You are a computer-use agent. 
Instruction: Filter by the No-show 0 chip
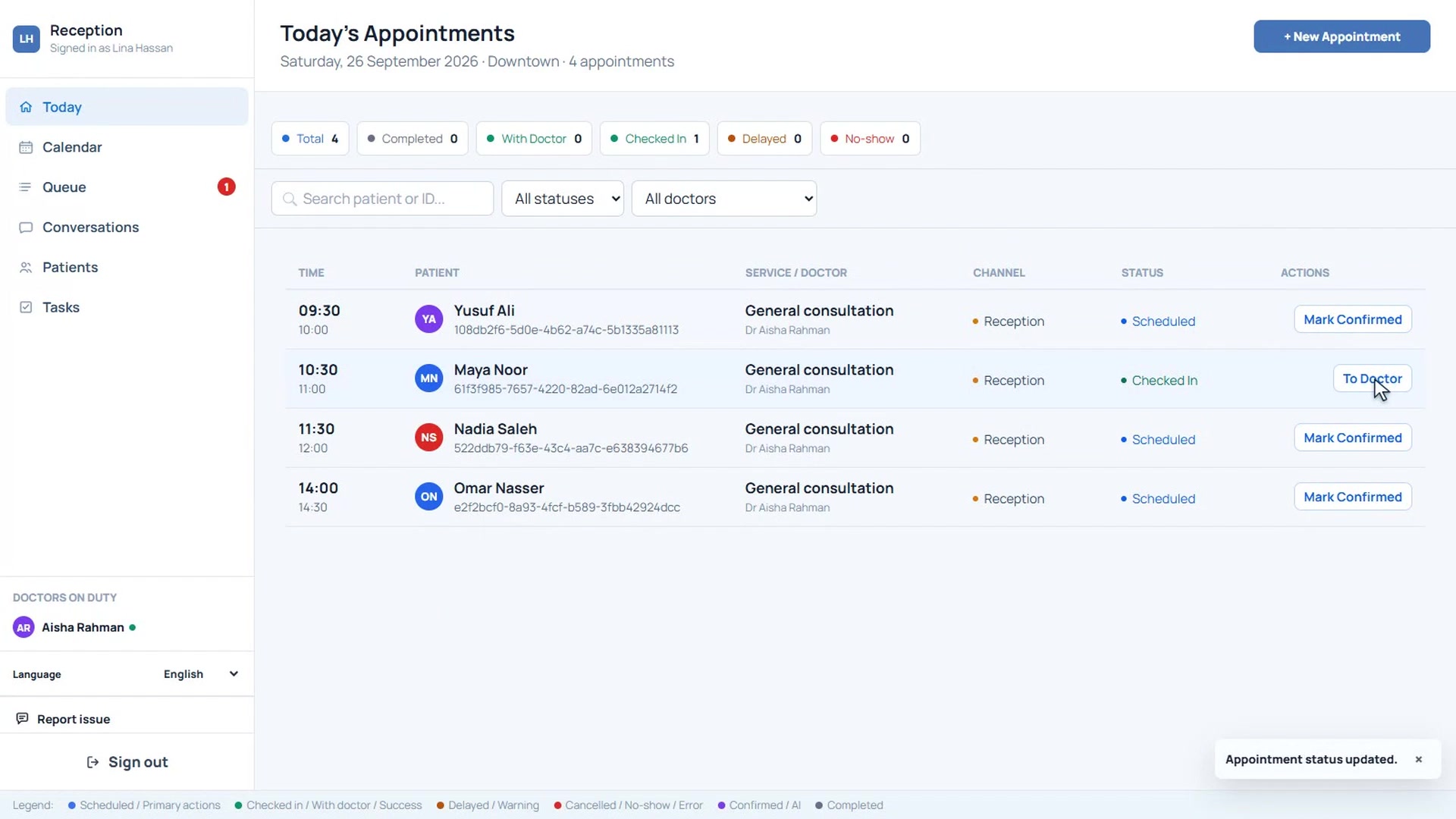coord(870,139)
